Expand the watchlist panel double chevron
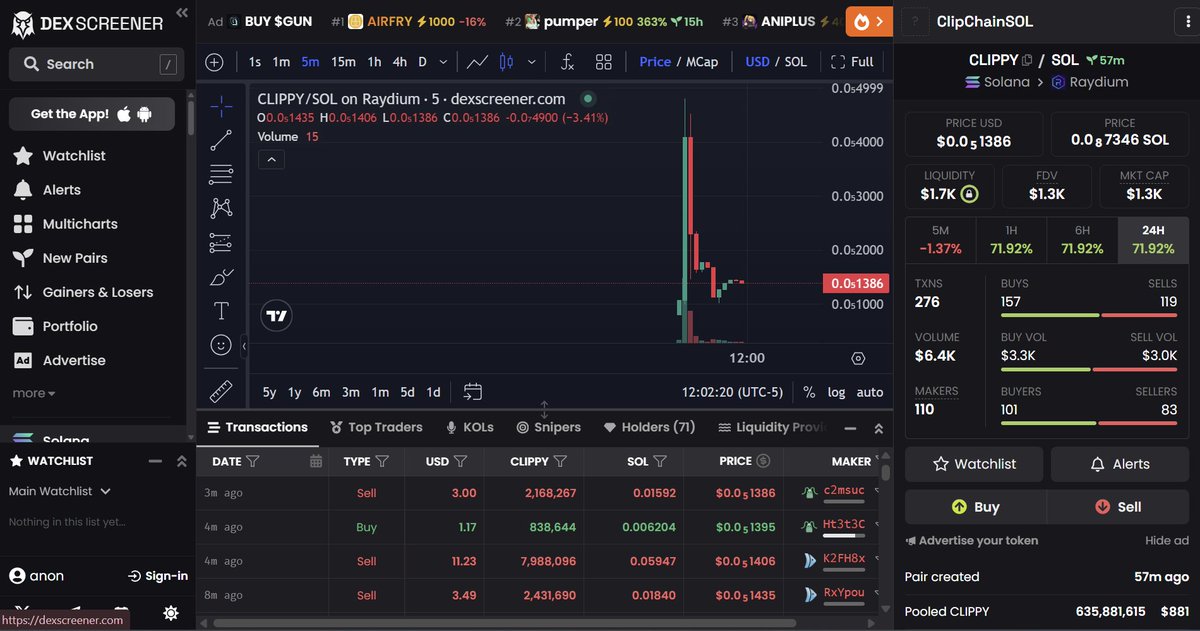The width and height of the screenshot is (1200, 631). pos(181,461)
